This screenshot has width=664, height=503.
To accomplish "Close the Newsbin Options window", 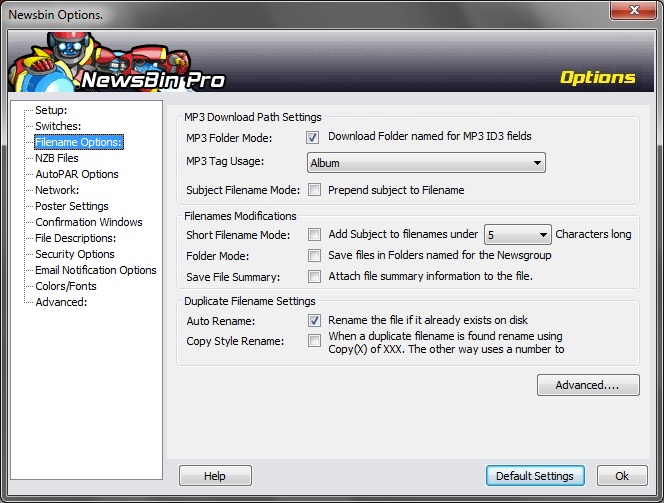I will click(x=634, y=10).
